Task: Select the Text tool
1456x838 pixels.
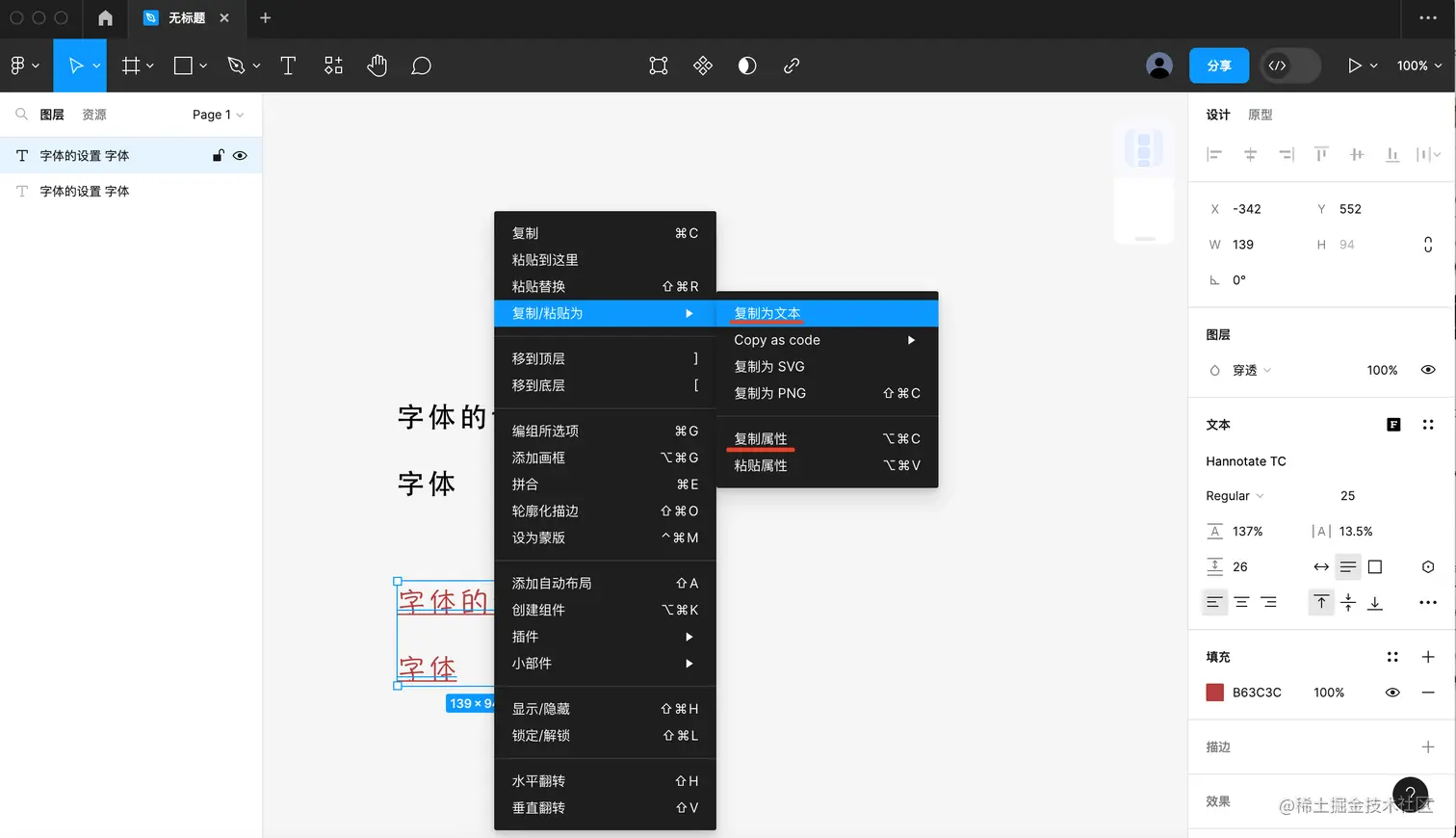Action: (x=288, y=65)
